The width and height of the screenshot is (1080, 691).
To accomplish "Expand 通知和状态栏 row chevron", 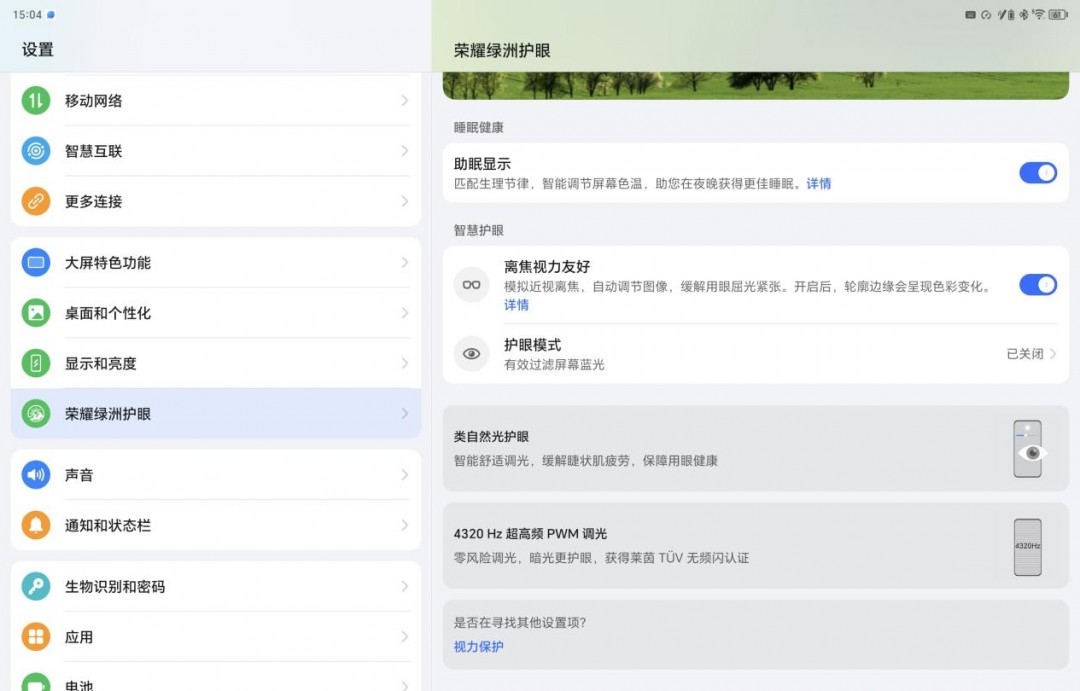I will 405,525.
